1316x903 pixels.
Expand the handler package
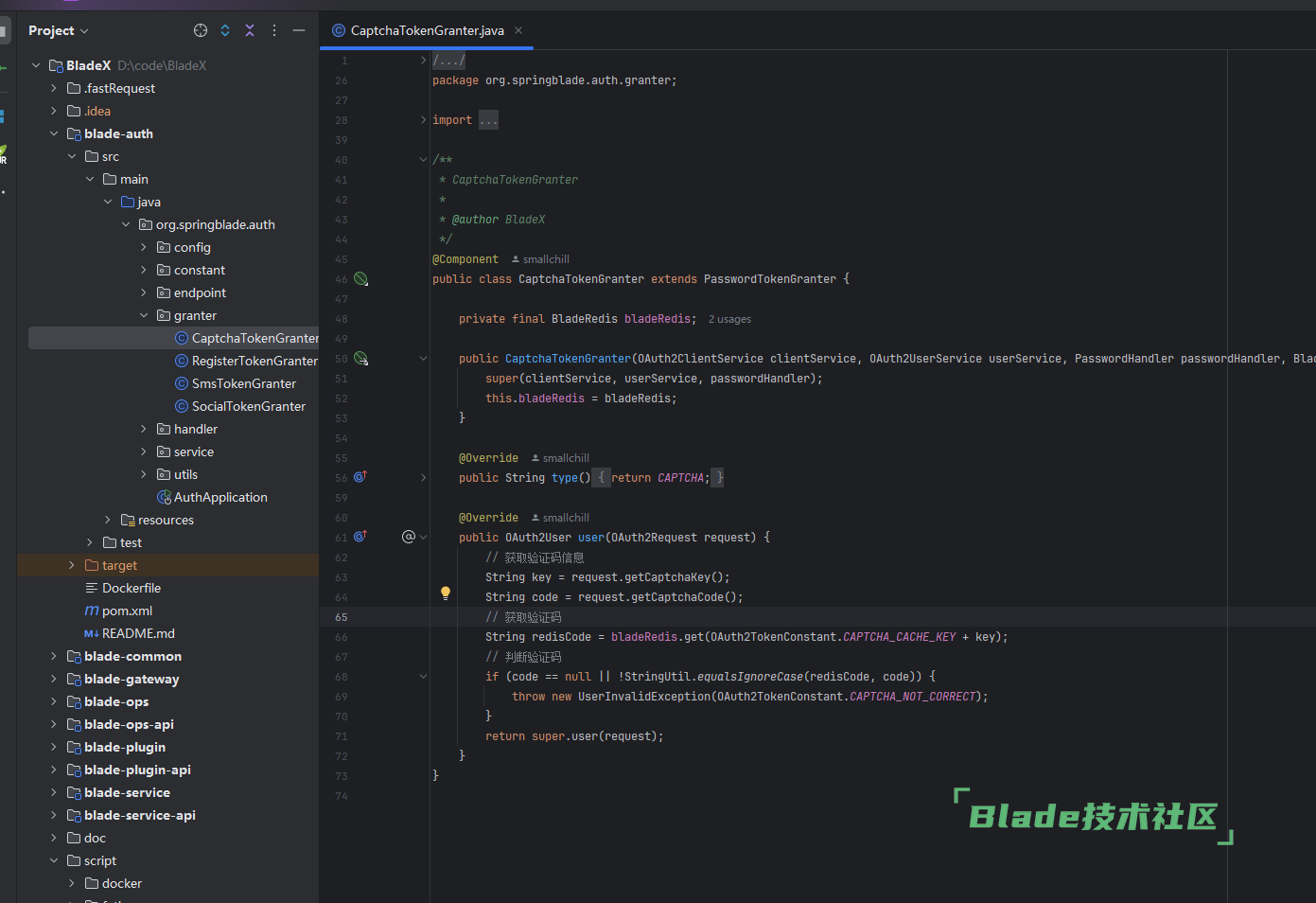[144, 429]
